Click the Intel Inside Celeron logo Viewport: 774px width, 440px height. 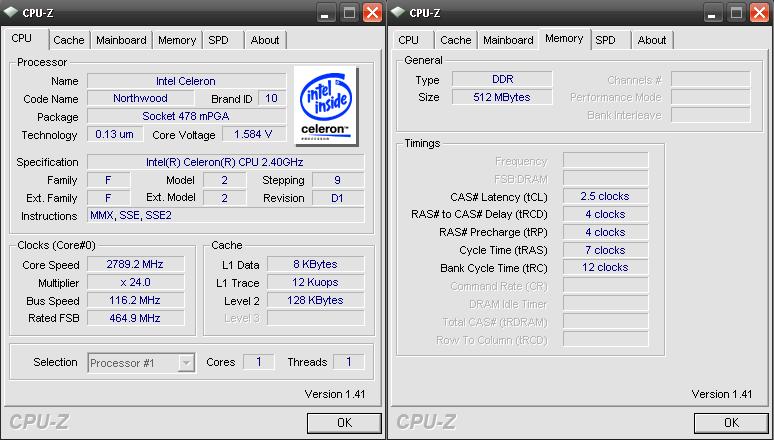[326, 106]
